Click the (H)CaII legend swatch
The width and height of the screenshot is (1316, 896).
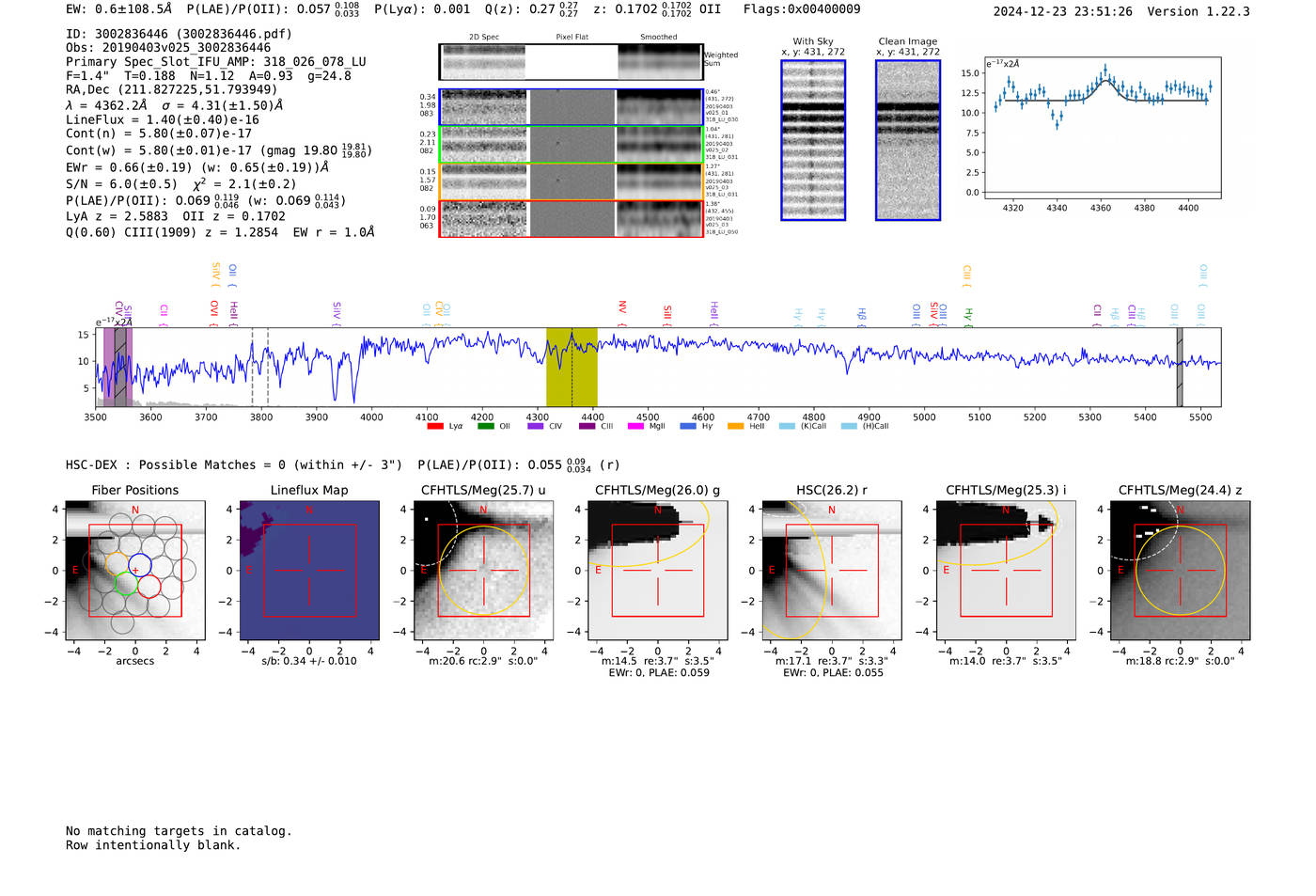pyautogui.click(x=849, y=426)
